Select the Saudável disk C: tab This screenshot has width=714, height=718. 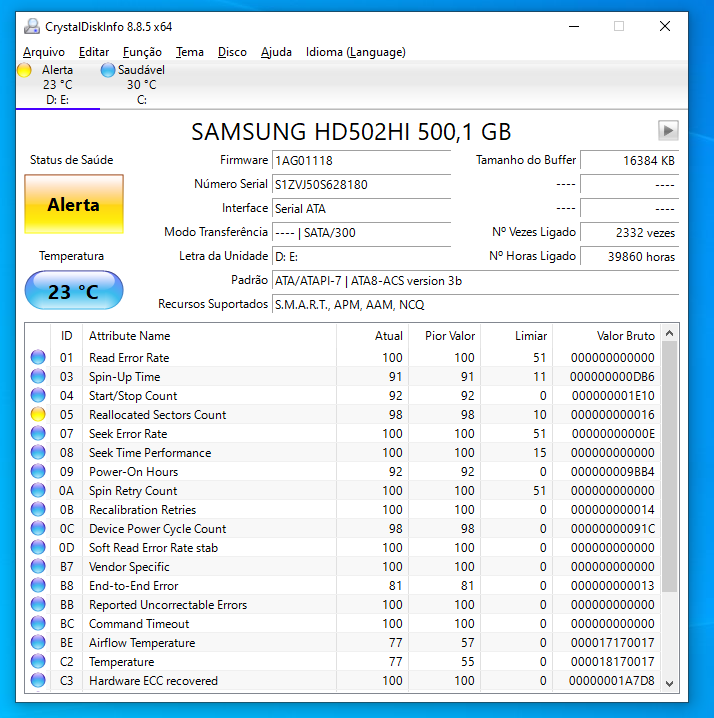tap(142, 85)
